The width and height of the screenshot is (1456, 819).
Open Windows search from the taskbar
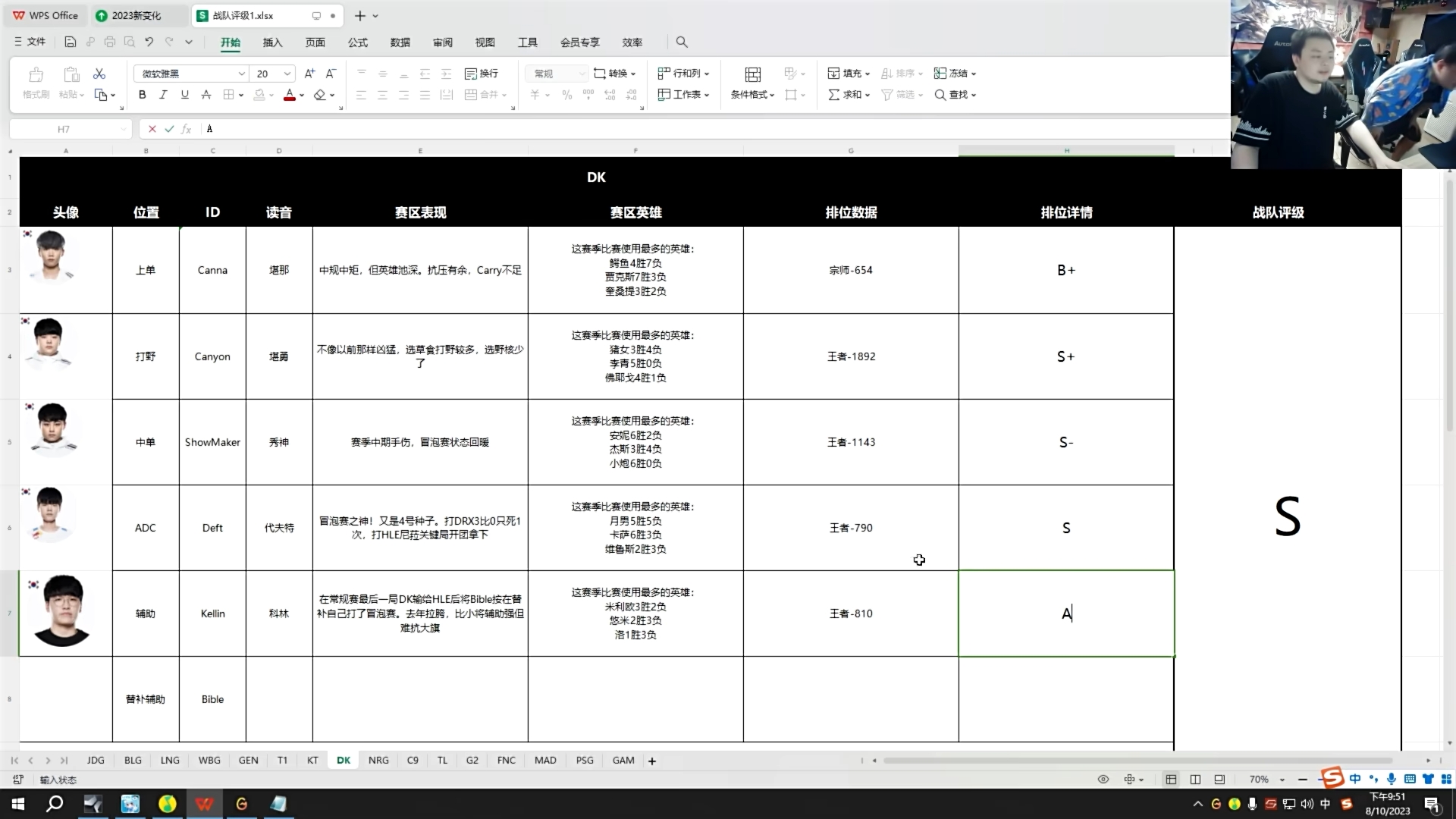click(55, 804)
